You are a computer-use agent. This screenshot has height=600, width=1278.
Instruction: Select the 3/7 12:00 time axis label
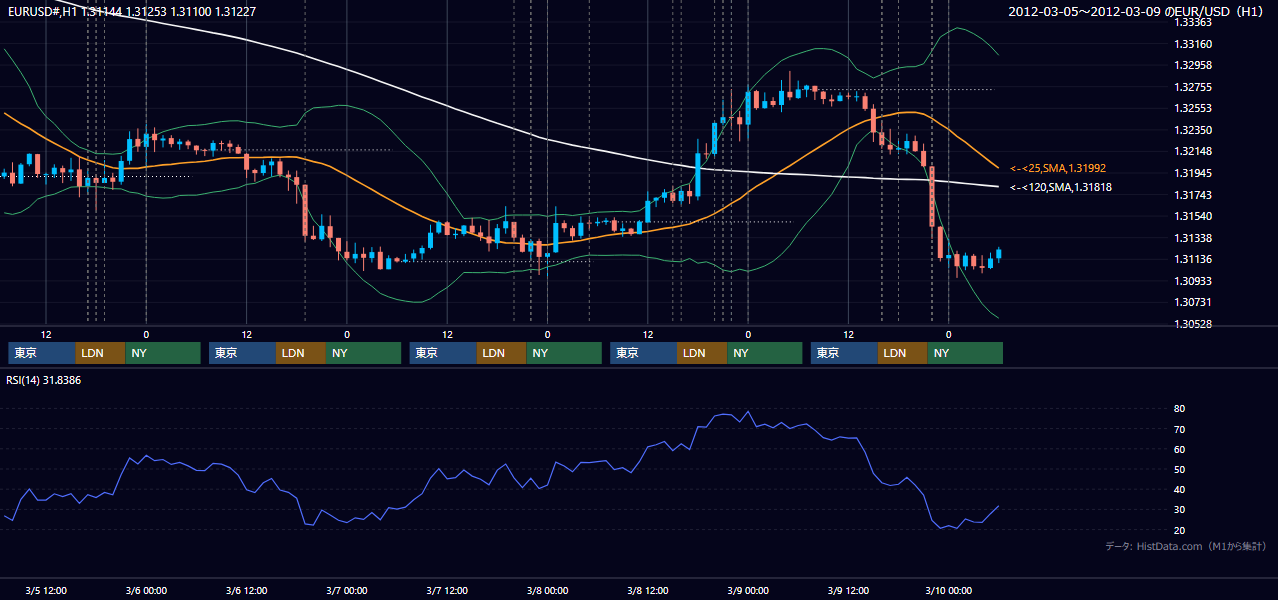(x=447, y=590)
